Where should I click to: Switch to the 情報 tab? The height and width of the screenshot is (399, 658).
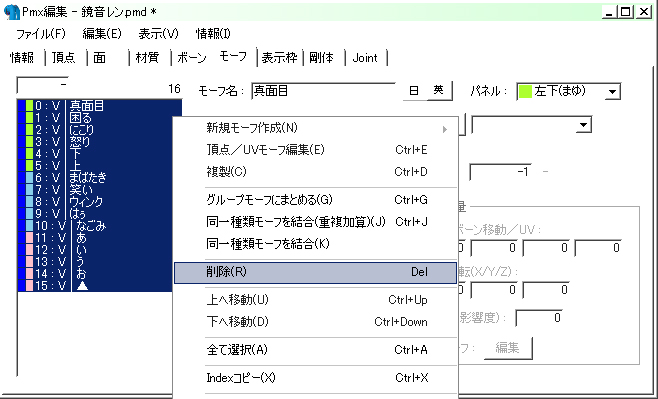22,57
